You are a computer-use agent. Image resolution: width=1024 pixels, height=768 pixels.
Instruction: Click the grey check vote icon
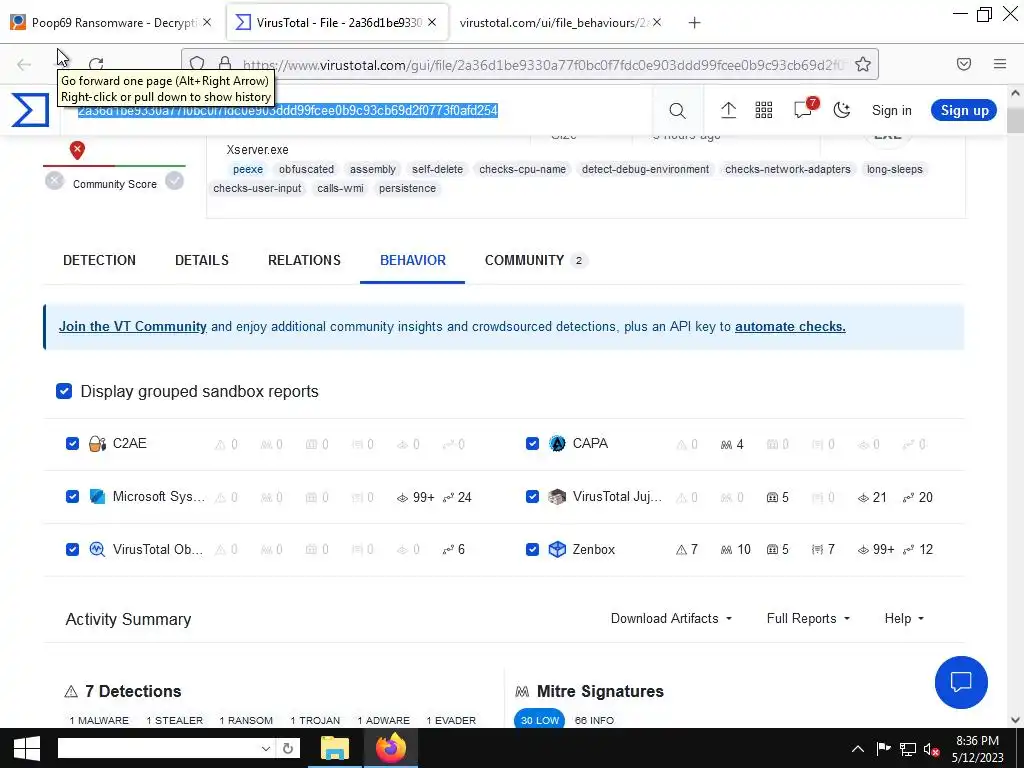click(x=174, y=181)
